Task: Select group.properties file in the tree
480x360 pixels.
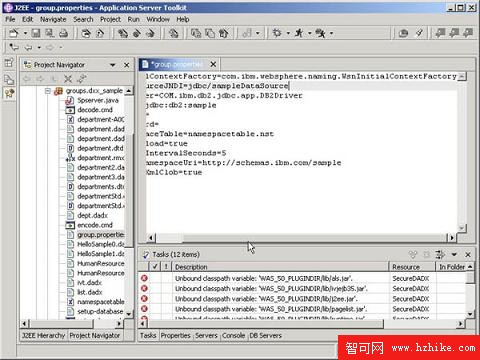Action: click(101, 235)
